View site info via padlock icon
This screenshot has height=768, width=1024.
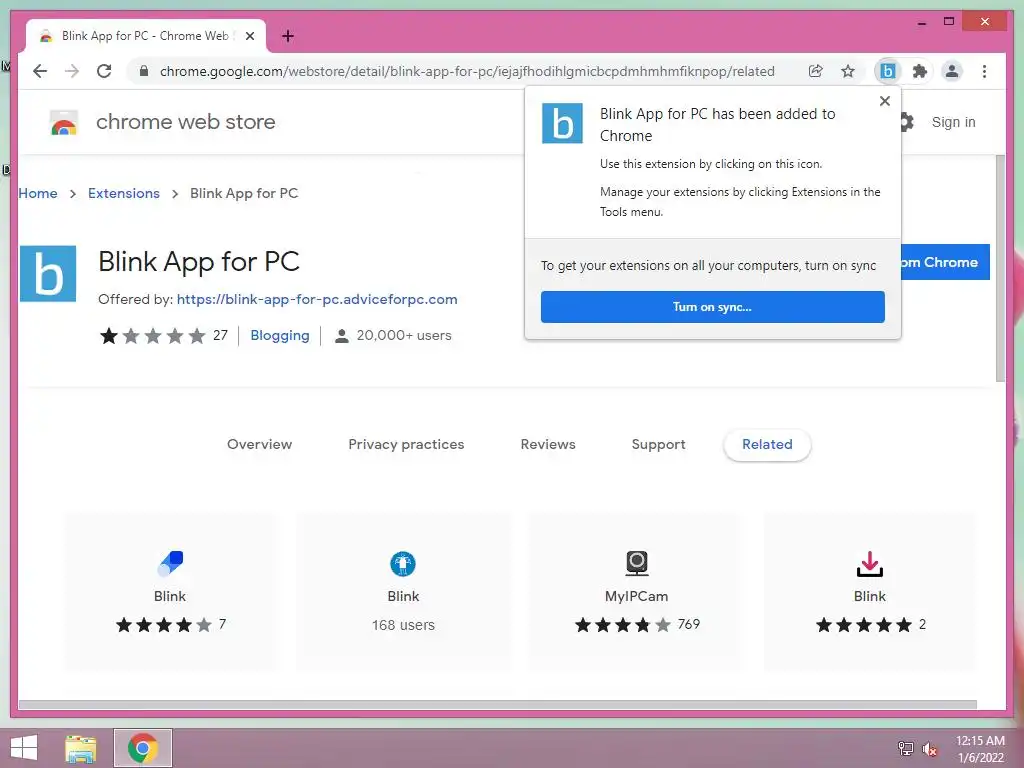coord(144,71)
